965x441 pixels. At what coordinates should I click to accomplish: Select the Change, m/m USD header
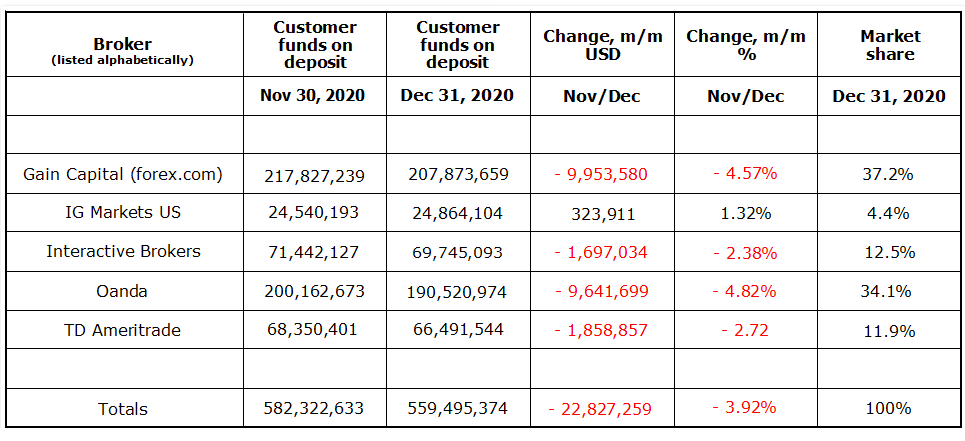pyautogui.click(x=602, y=45)
